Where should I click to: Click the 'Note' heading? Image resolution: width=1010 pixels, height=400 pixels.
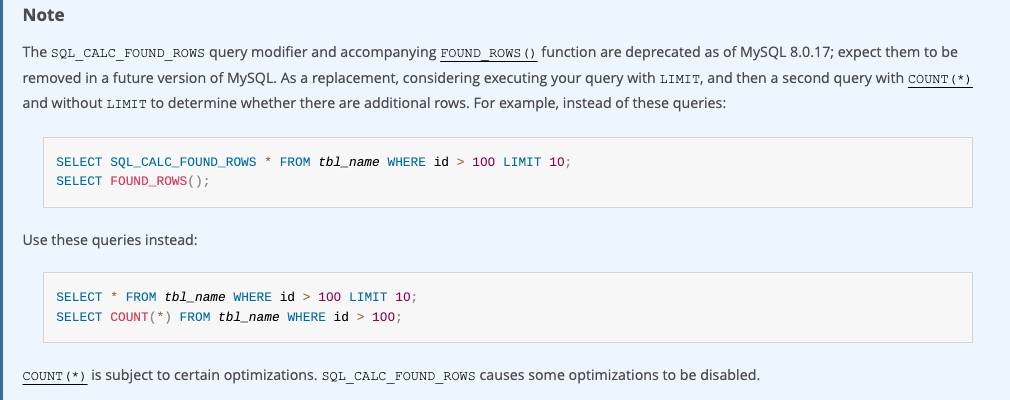coord(43,15)
